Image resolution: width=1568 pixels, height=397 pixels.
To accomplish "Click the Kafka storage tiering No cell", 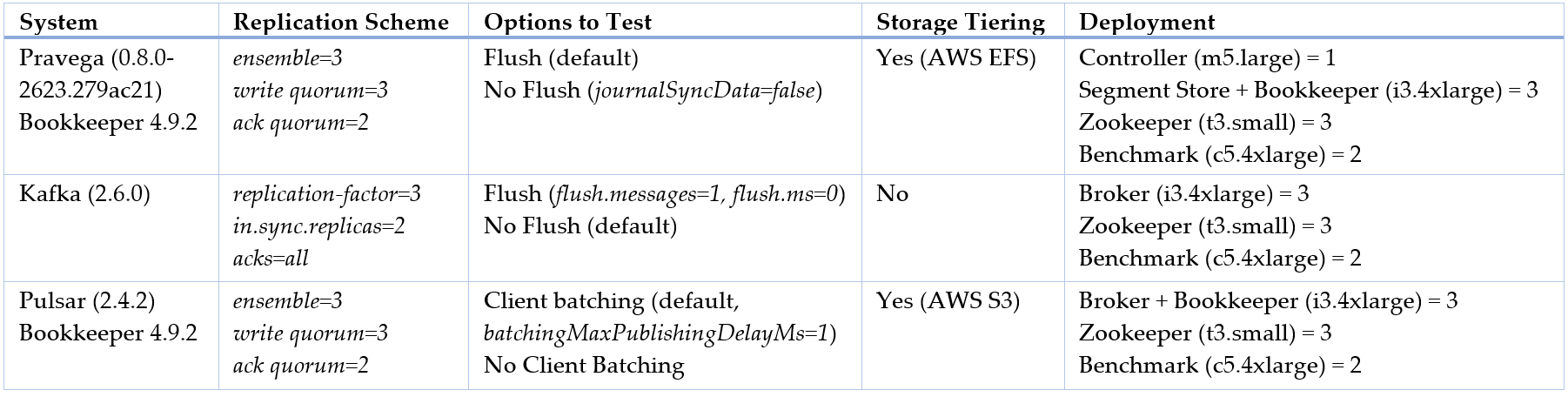I will 892,193.
